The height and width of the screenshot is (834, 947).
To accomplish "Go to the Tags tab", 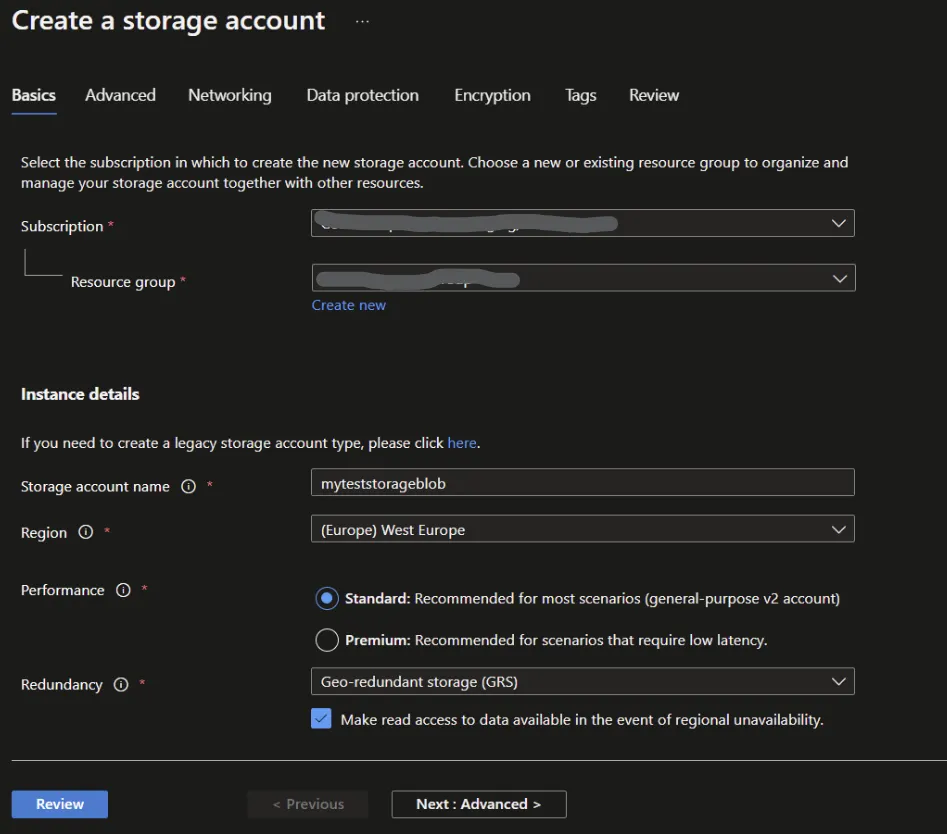I will (580, 95).
